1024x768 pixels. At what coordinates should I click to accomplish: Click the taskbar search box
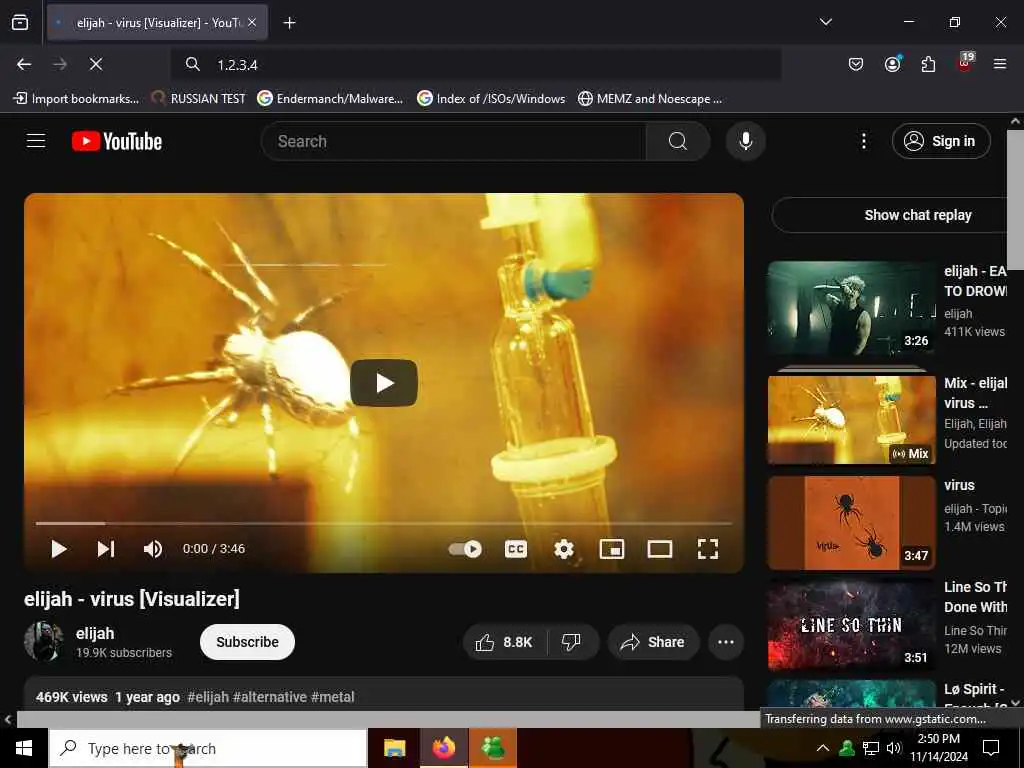click(208, 748)
